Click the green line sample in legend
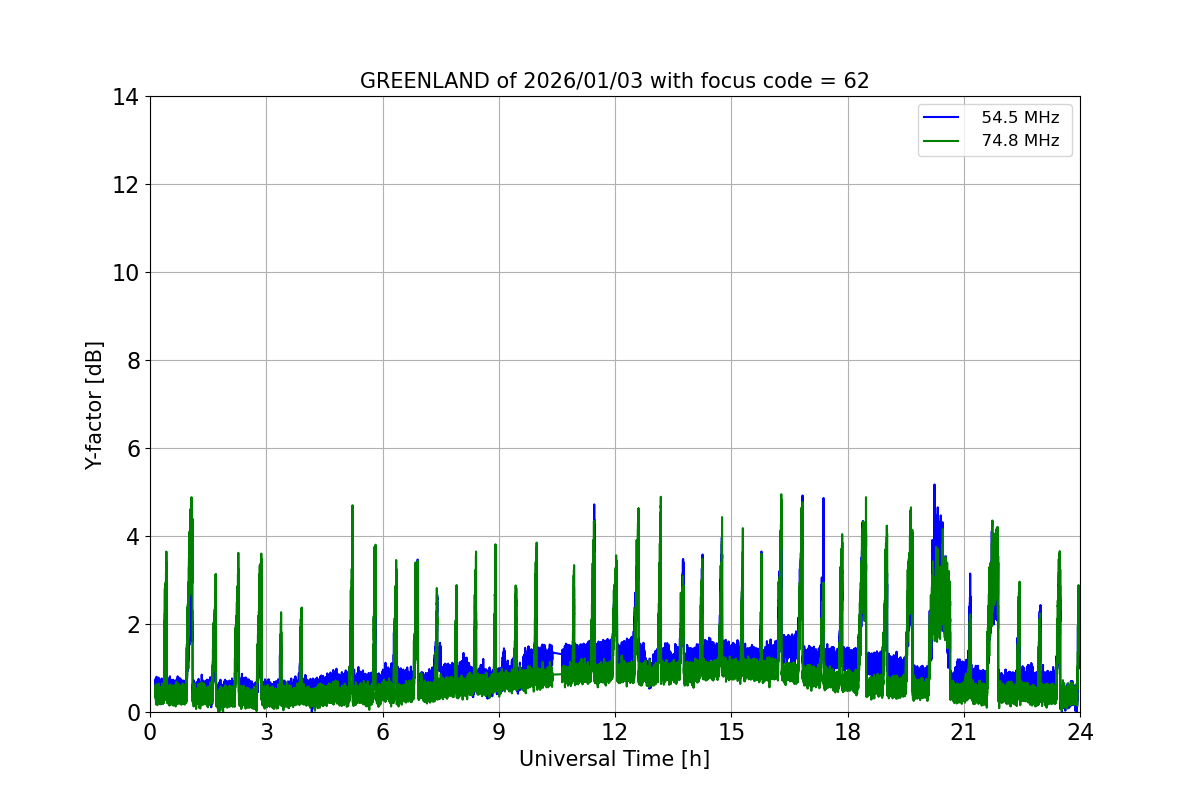The width and height of the screenshot is (1200, 800). pyautogui.click(x=942, y=142)
